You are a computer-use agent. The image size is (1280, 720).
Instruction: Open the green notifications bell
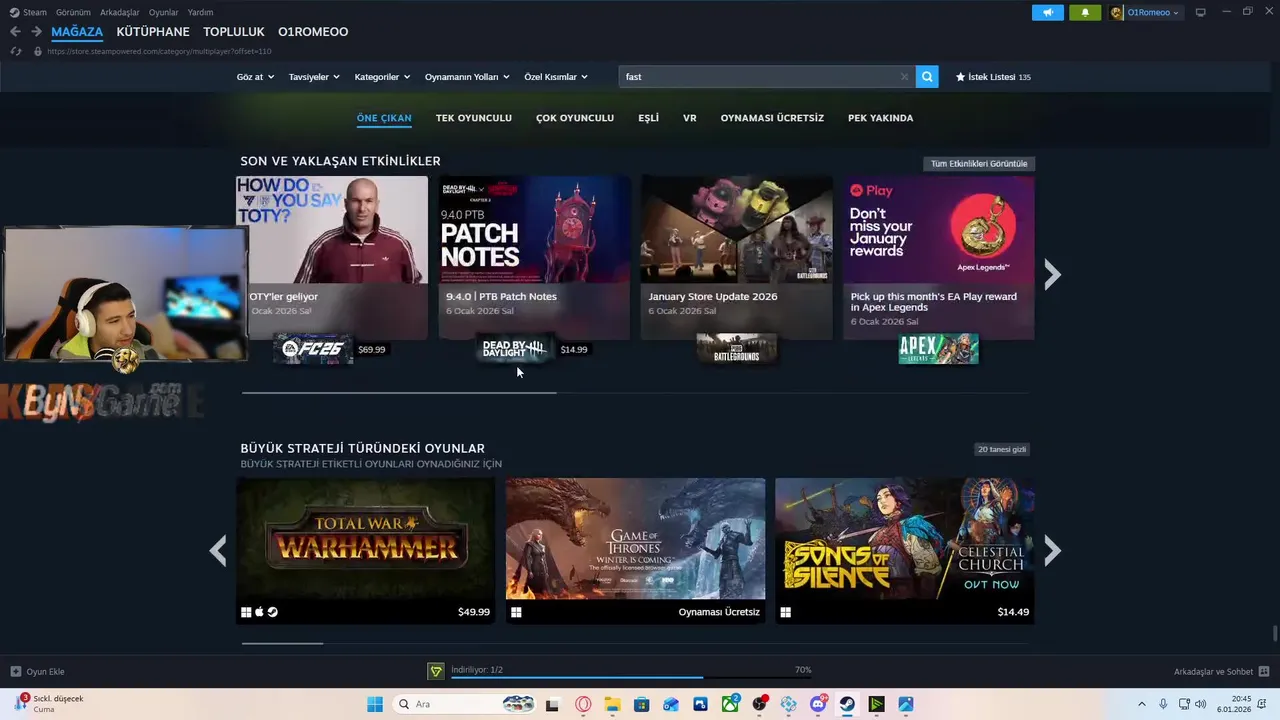click(1085, 12)
